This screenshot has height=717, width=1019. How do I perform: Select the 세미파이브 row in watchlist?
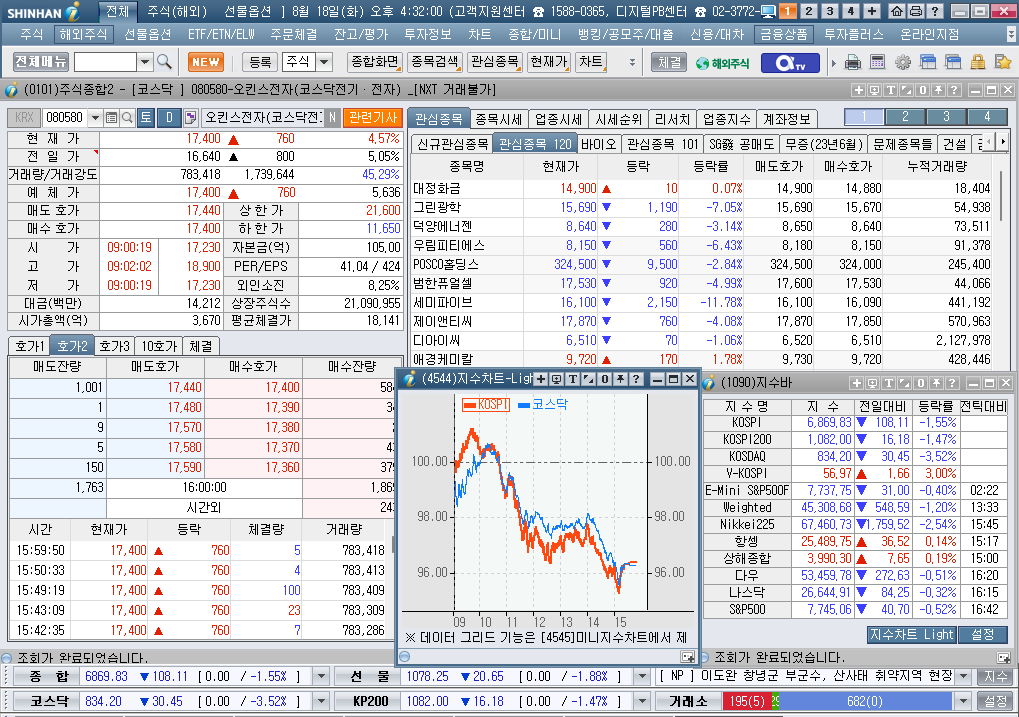(701, 302)
